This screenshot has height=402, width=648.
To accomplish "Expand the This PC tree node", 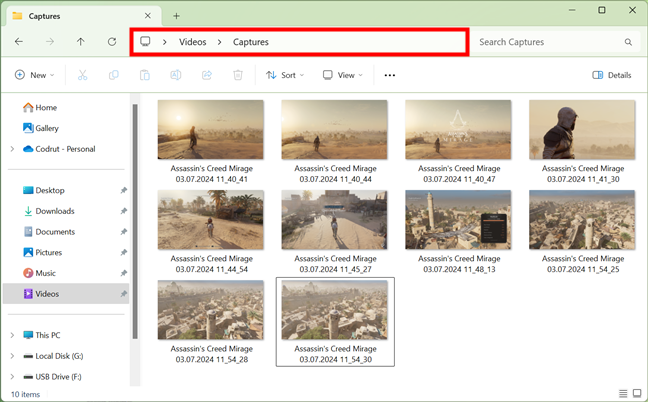I will pos(12,335).
